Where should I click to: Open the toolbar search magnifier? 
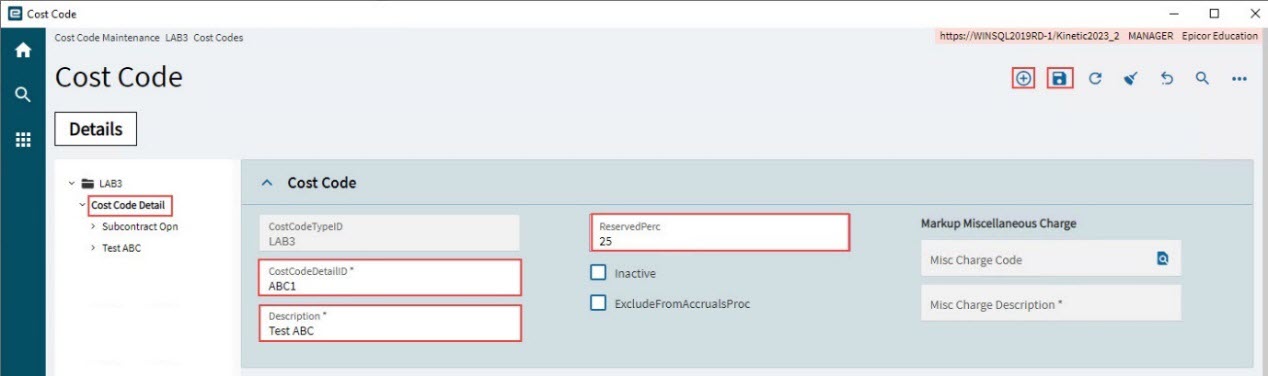1202,78
